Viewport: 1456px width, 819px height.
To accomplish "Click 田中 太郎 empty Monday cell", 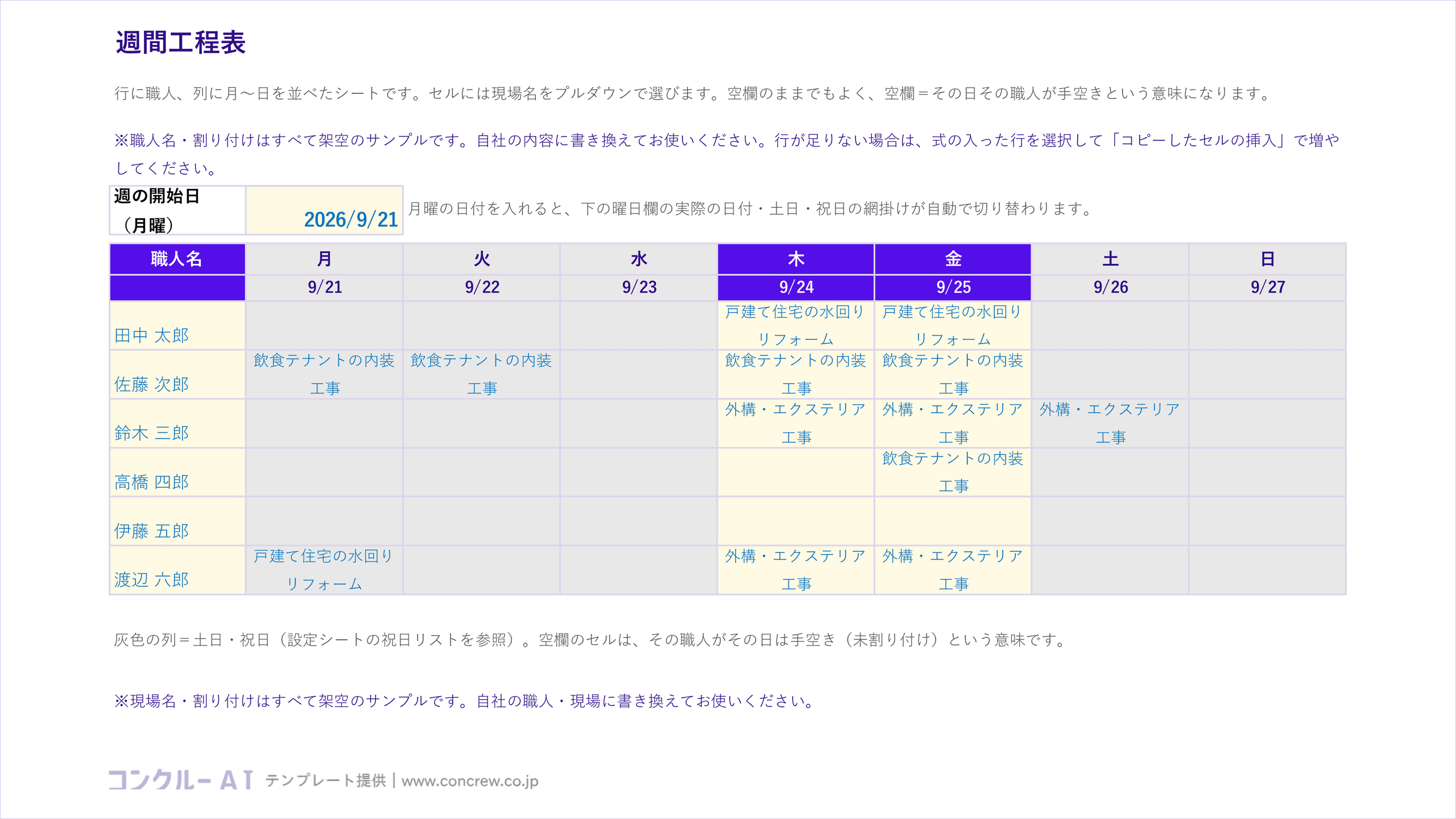I will click(324, 325).
